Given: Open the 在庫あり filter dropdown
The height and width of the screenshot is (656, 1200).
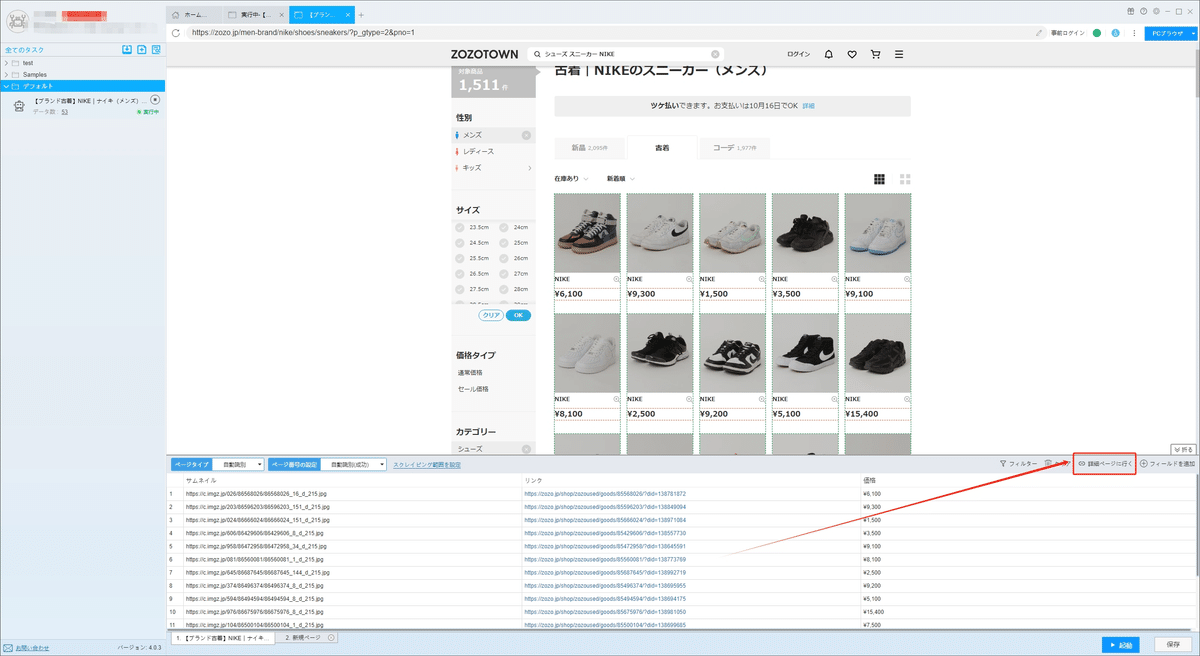Looking at the screenshot, I should point(571,179).
